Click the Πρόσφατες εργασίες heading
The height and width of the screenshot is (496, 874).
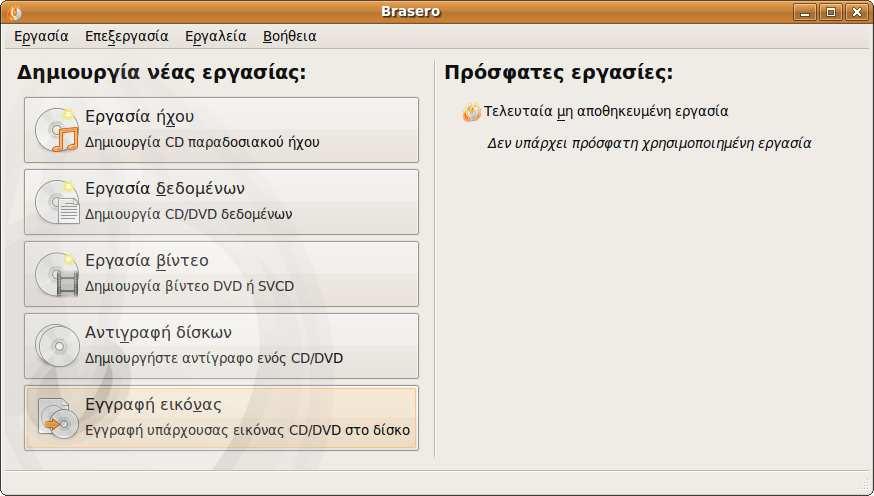tap(559, 73)
